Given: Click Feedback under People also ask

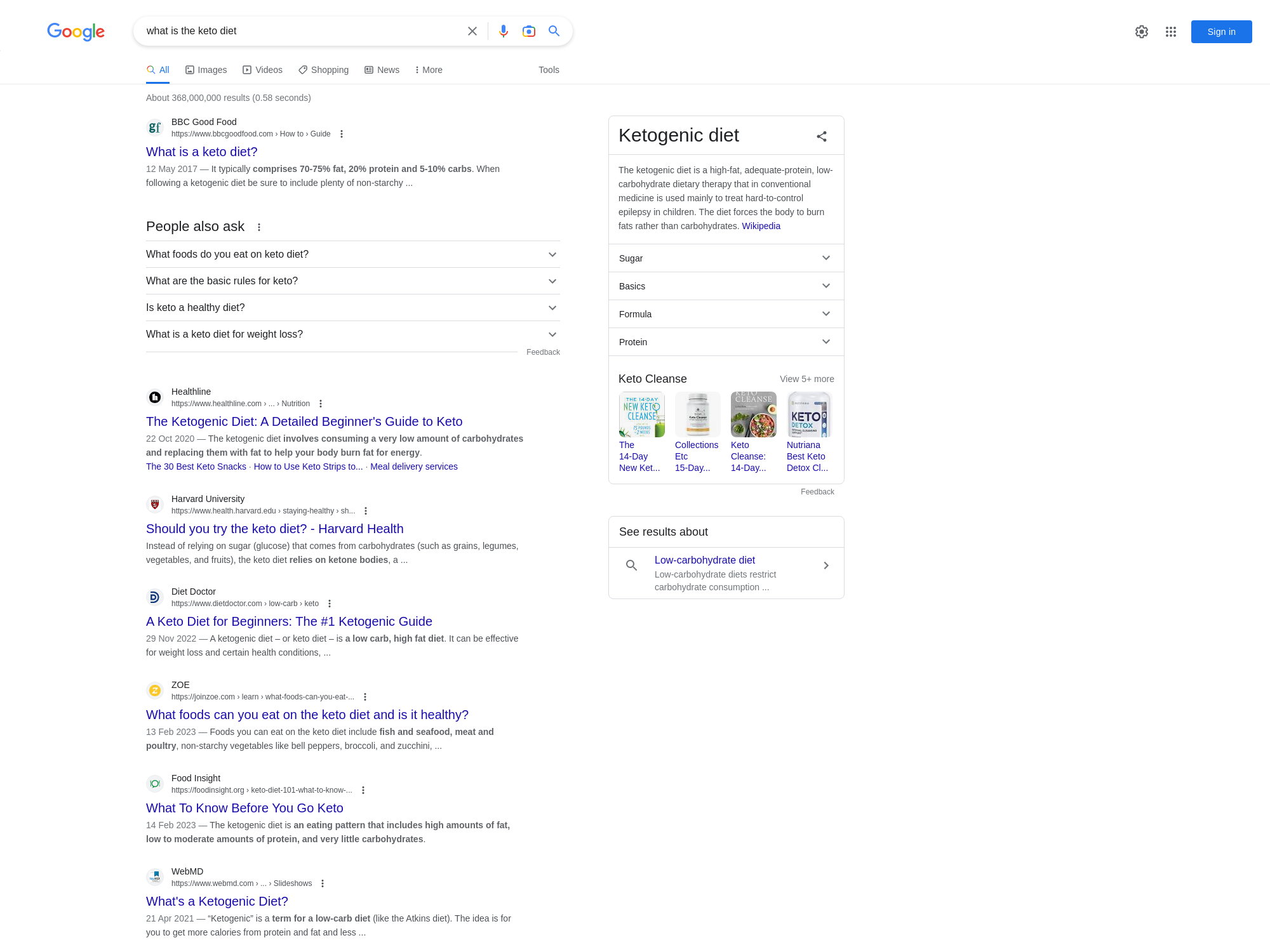Looking at the screenshot, I should tap(543, 352).
